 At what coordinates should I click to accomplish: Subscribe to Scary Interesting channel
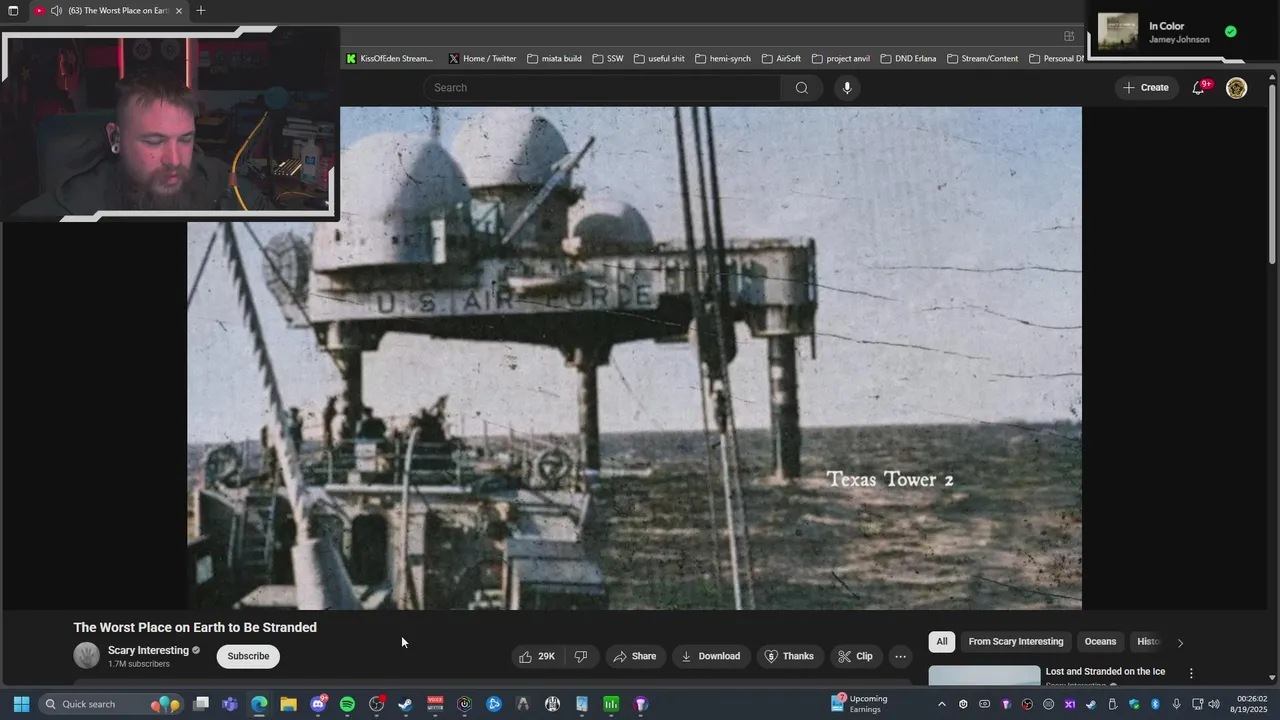coord(248,657)
